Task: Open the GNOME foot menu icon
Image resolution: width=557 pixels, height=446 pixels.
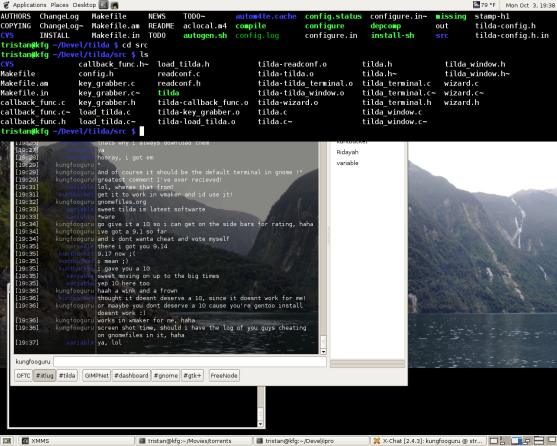Action: 6,5
